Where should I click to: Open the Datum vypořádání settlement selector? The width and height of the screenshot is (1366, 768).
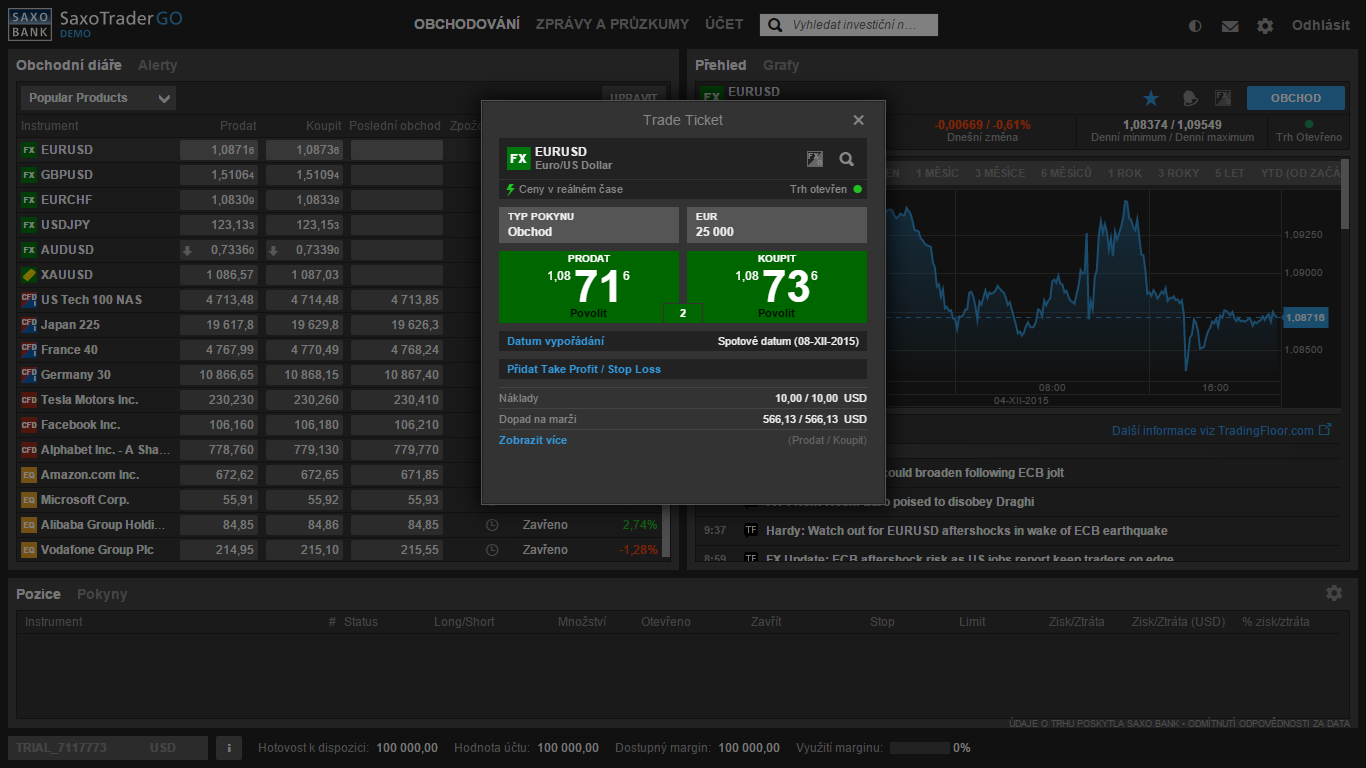pyautogui.click(x=683, y=341)
